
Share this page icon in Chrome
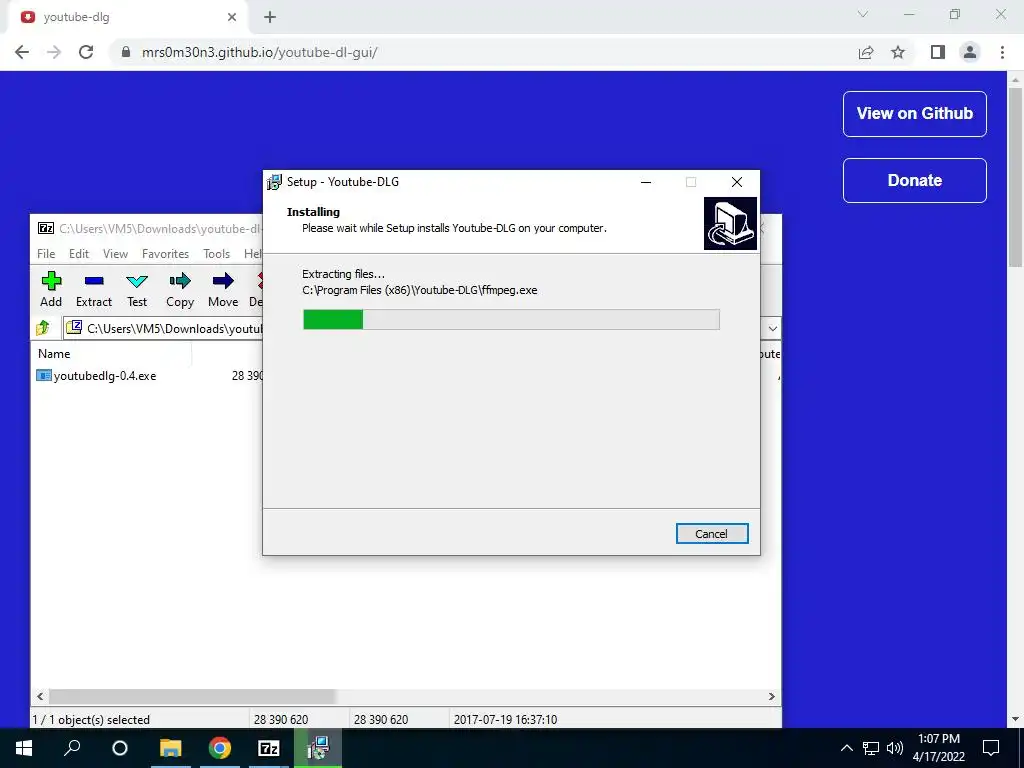[866, 52]
